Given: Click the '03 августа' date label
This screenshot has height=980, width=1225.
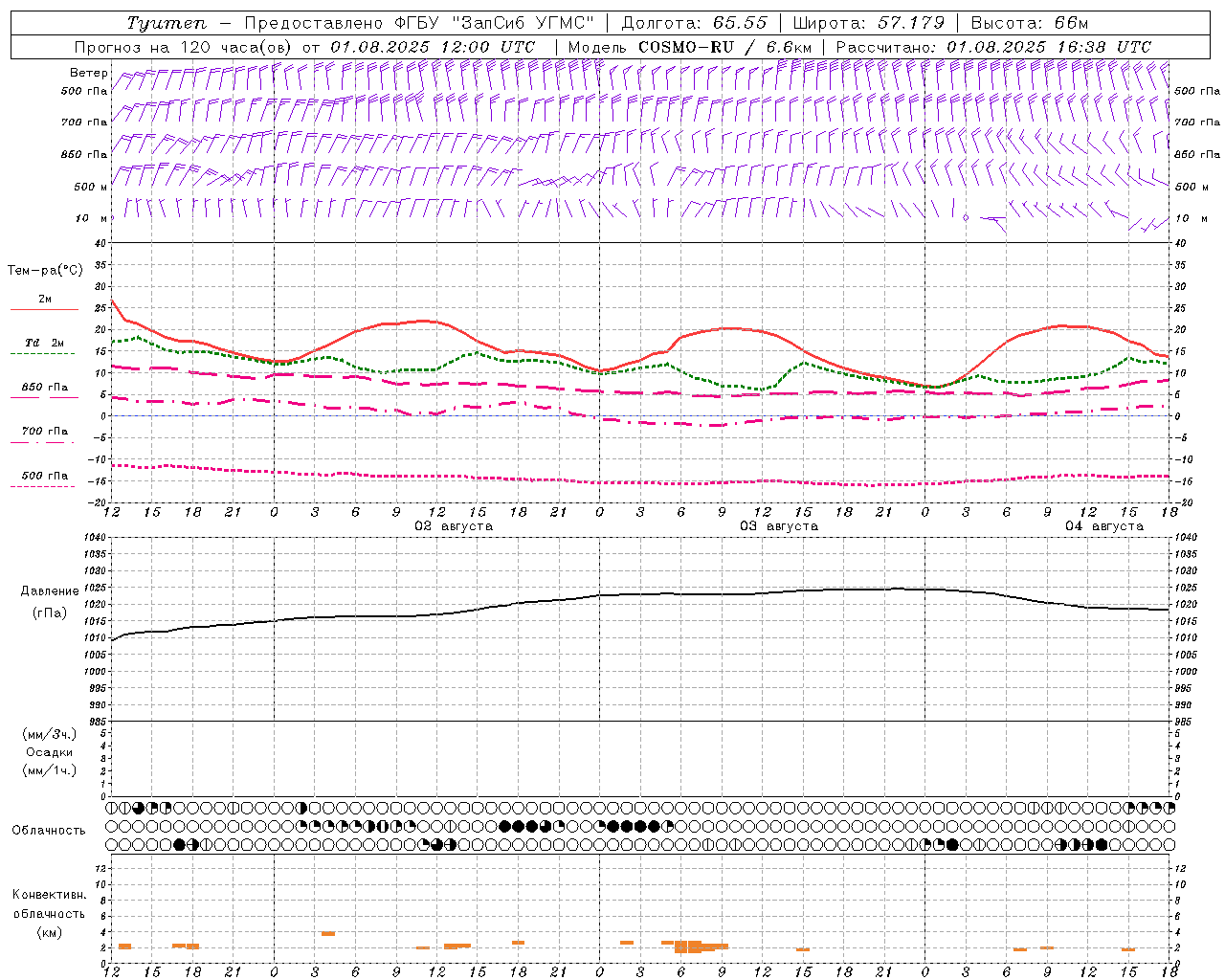Looking at the screenshot, I should click(779, 526).
